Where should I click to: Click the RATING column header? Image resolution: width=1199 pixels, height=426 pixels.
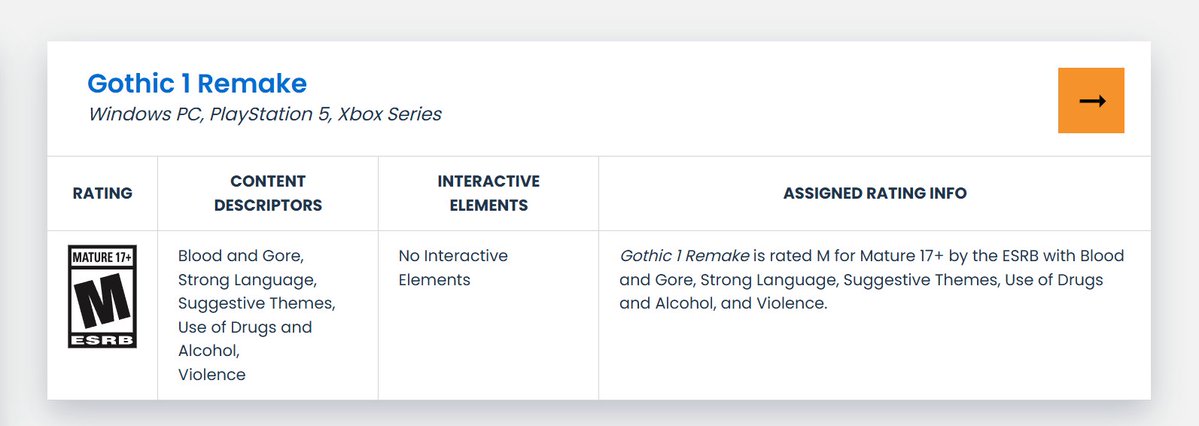[x=102, y=193]
